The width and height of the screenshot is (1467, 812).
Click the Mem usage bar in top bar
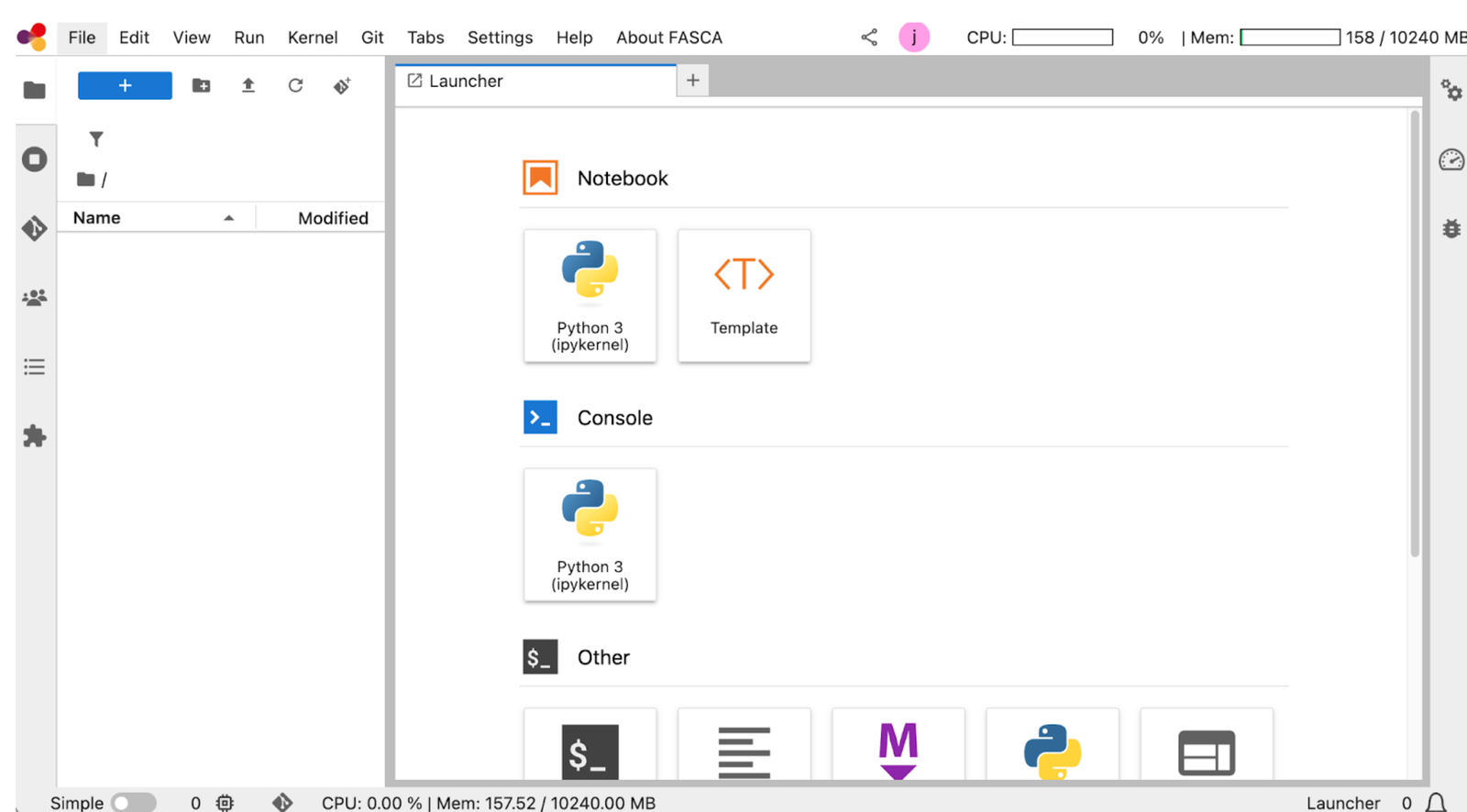tap(1290, 38)
